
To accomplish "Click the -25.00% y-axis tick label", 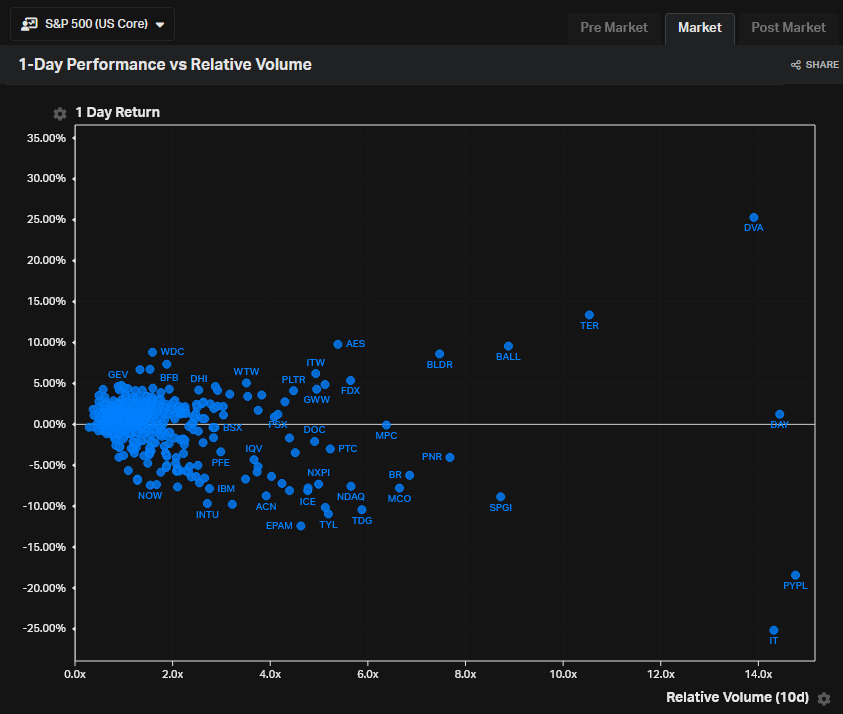I will pos(44,629).
